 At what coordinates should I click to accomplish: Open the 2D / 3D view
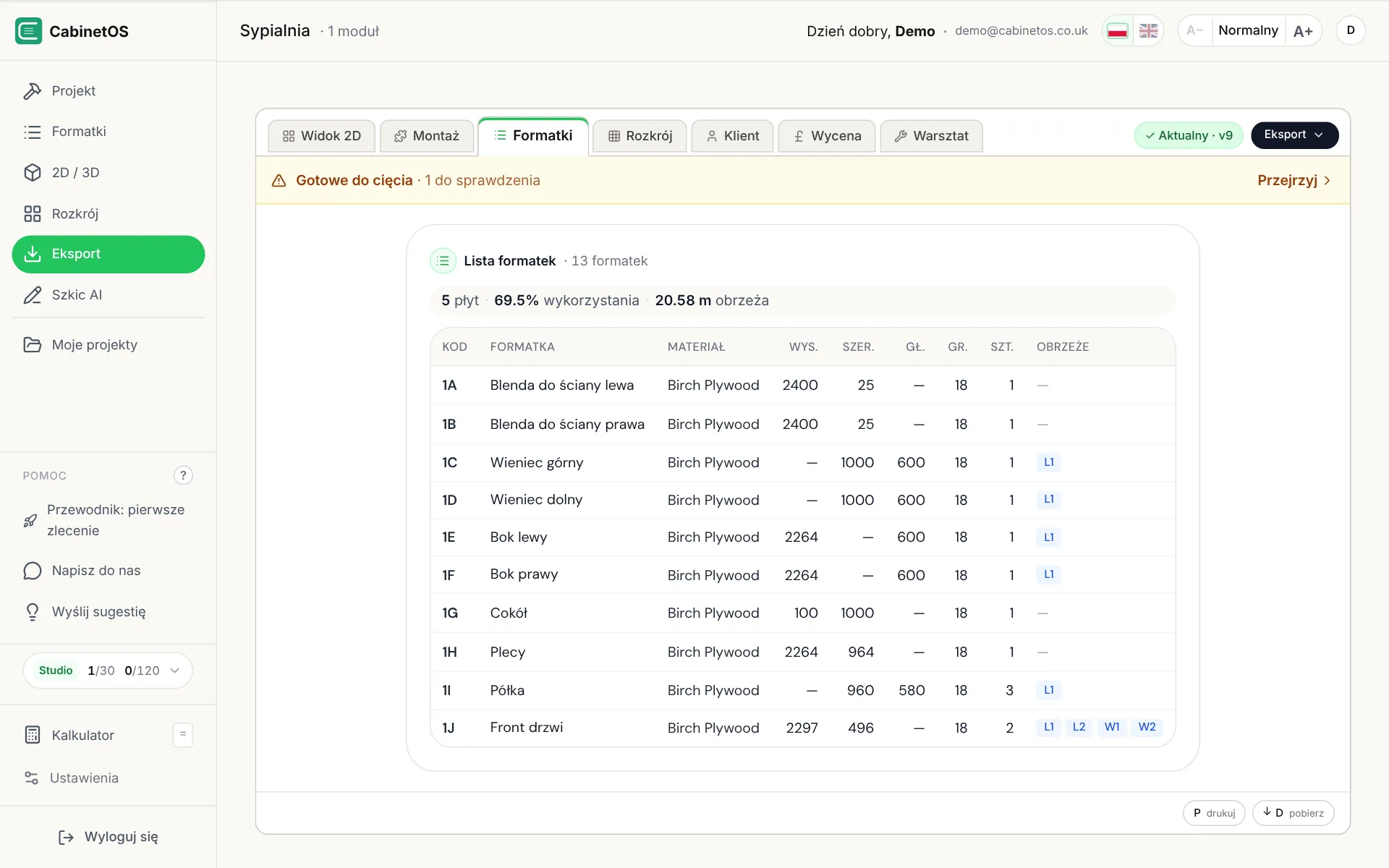click(x=109, y=173)
